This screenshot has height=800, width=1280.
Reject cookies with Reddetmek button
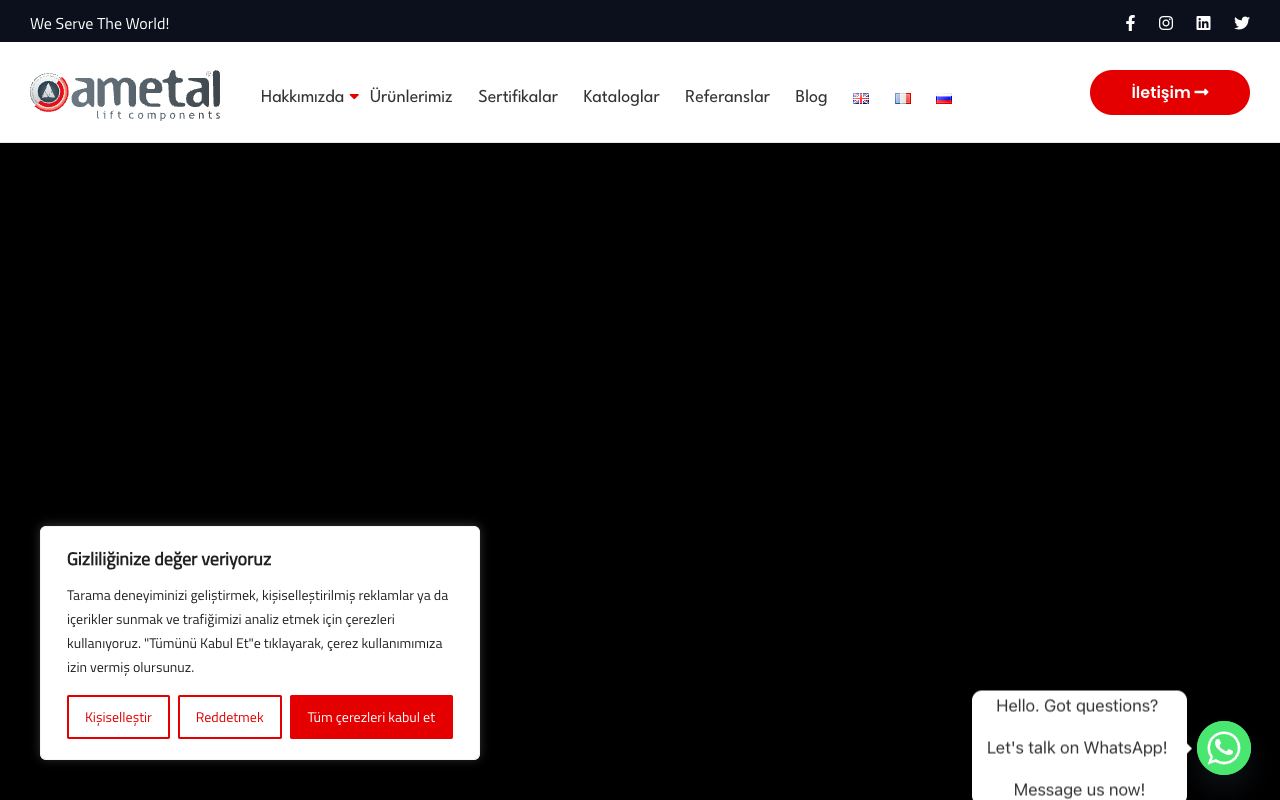click(x=230, y=717)
